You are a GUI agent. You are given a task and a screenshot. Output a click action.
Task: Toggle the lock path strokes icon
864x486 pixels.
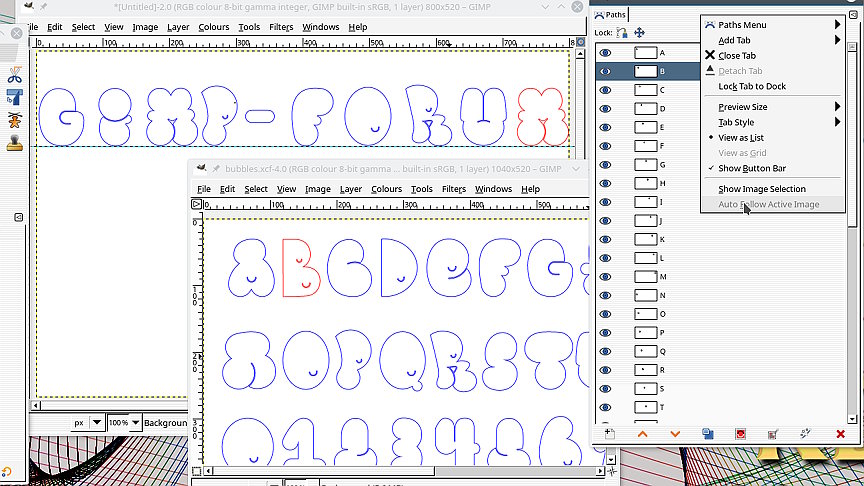coord(622,33)
